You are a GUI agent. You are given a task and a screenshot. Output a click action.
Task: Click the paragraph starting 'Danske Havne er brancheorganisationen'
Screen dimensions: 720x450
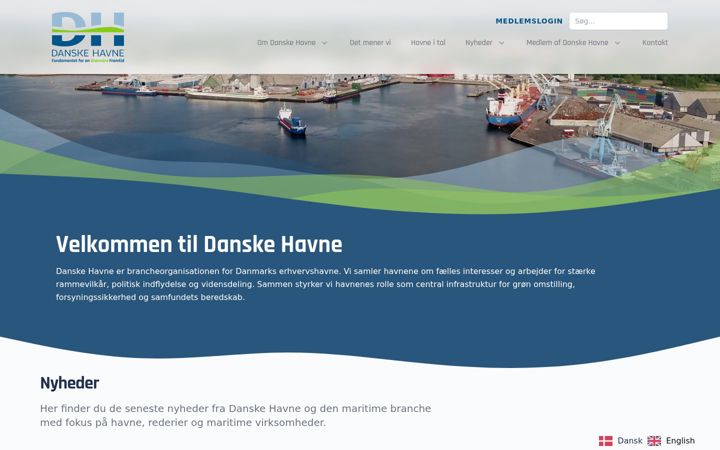point(326,284)
